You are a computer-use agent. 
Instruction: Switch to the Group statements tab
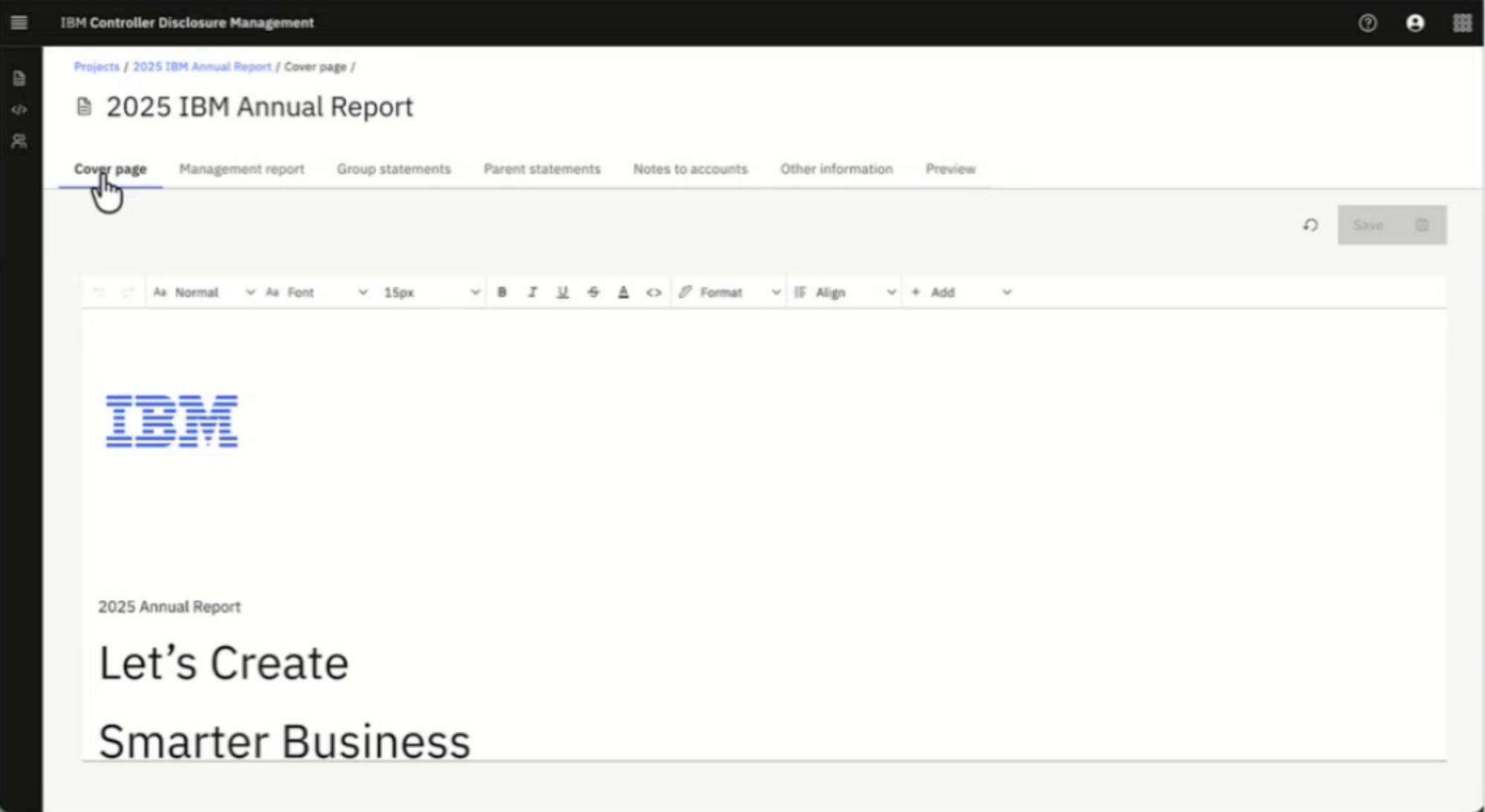point(394,169)
